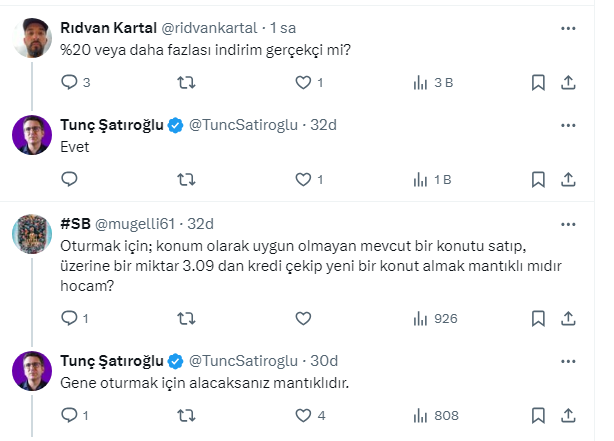Click Rıdvan Kartal's profile picture
Screen dimensions: 614x441
pos(32,38)
